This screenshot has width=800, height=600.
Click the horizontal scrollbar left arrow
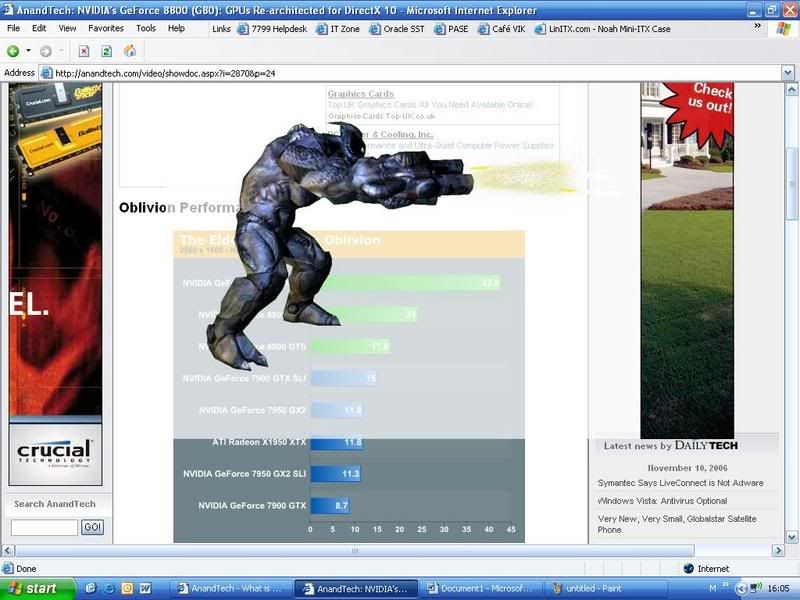coord(8,551)
